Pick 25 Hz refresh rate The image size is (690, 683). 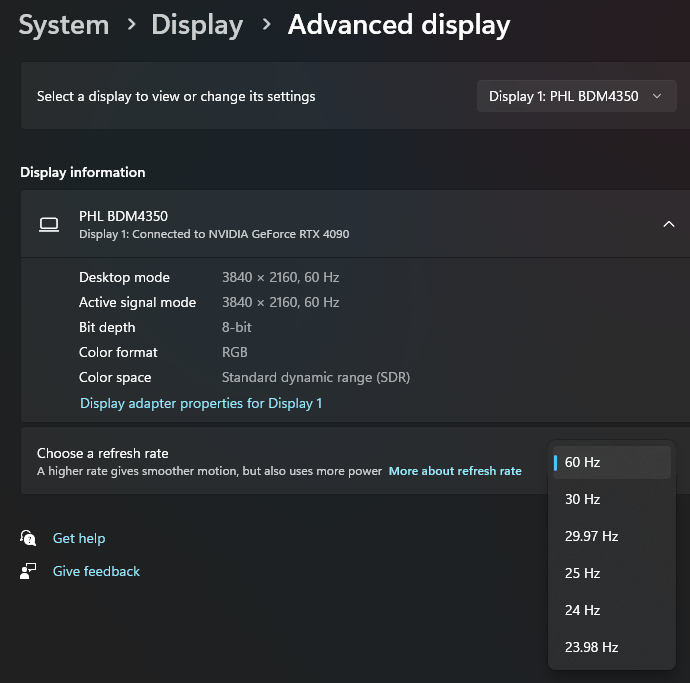(612, 573)
